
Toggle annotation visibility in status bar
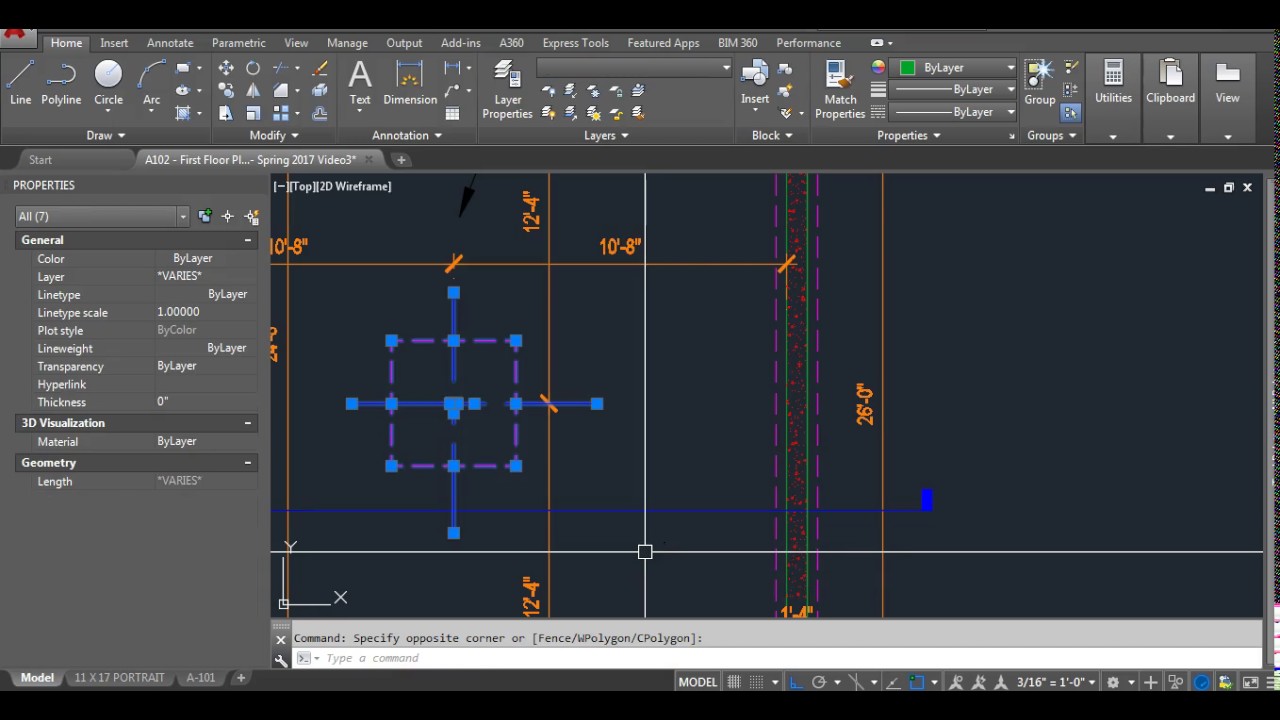[x=957, y=682]
